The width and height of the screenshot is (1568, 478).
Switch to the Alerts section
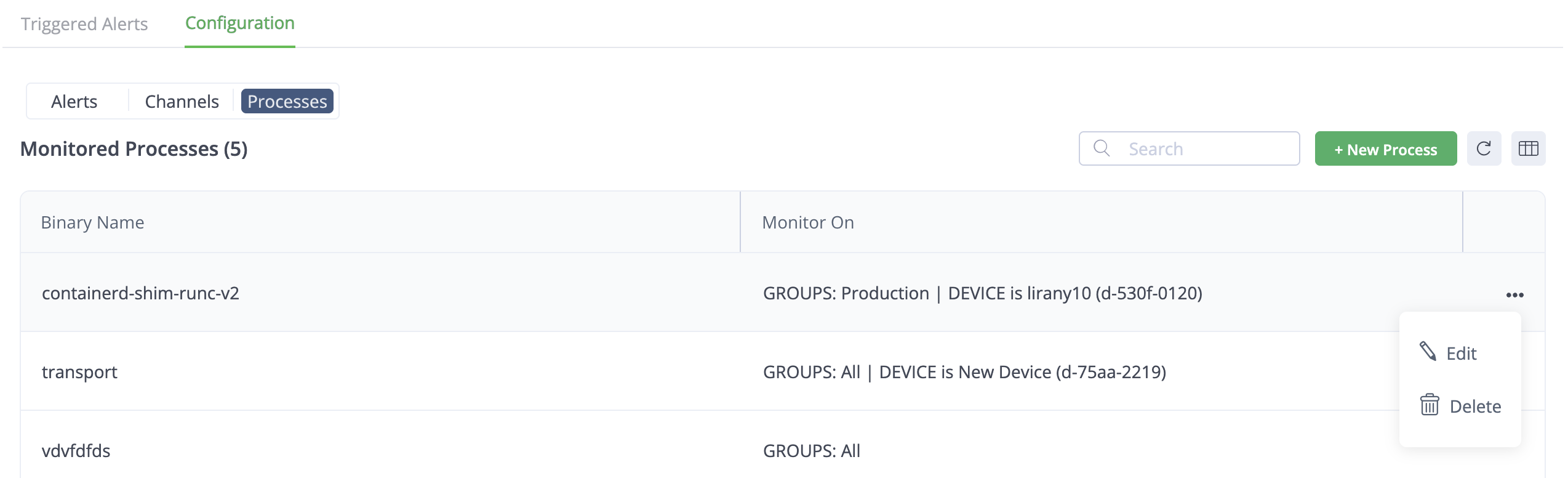(74, 102)
